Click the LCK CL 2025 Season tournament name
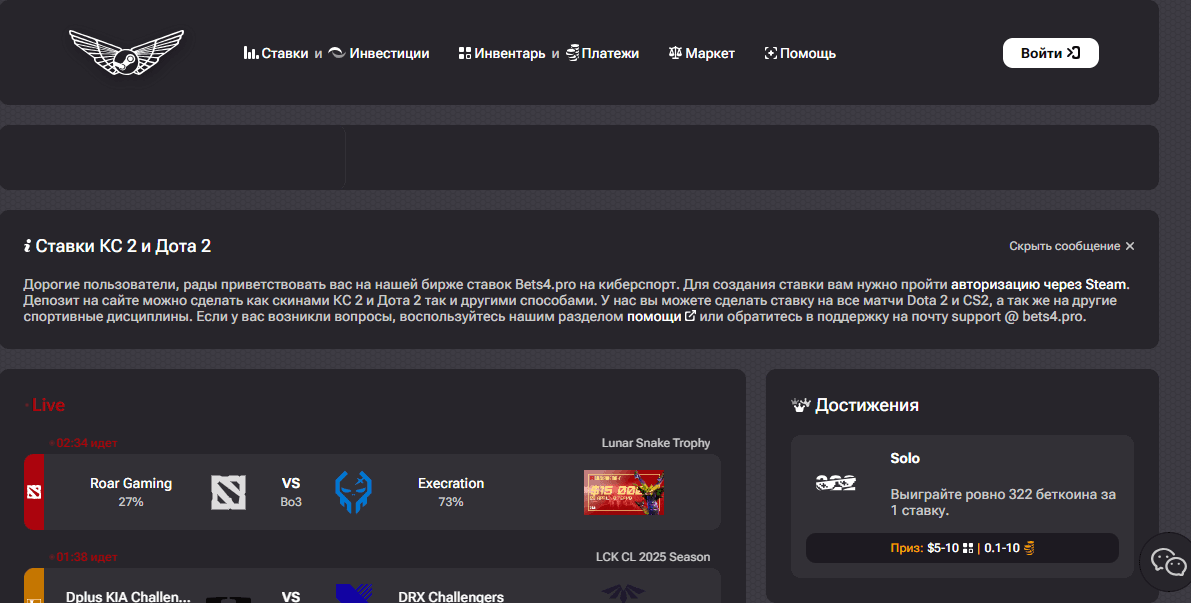Screen dimensions: 1191x603 pos(652,557)
